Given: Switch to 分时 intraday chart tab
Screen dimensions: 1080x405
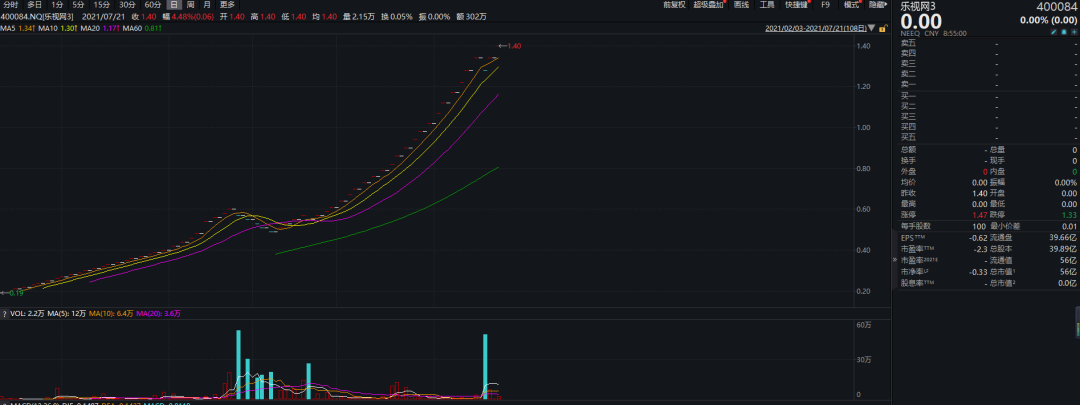Looking at the screenshot, I should point(10,5).
